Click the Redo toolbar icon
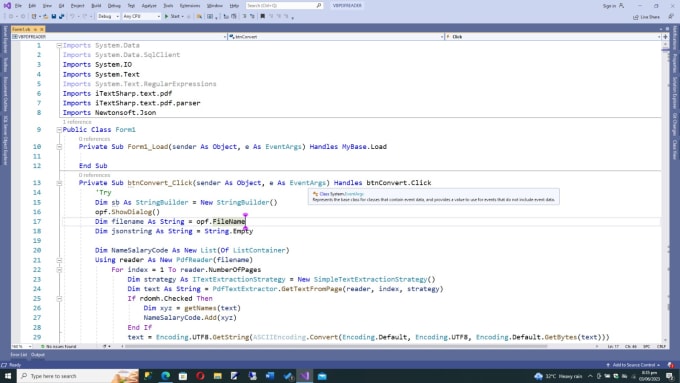This screenshot has height=383, width=680. pyautogui.click(x=85, y=16)
